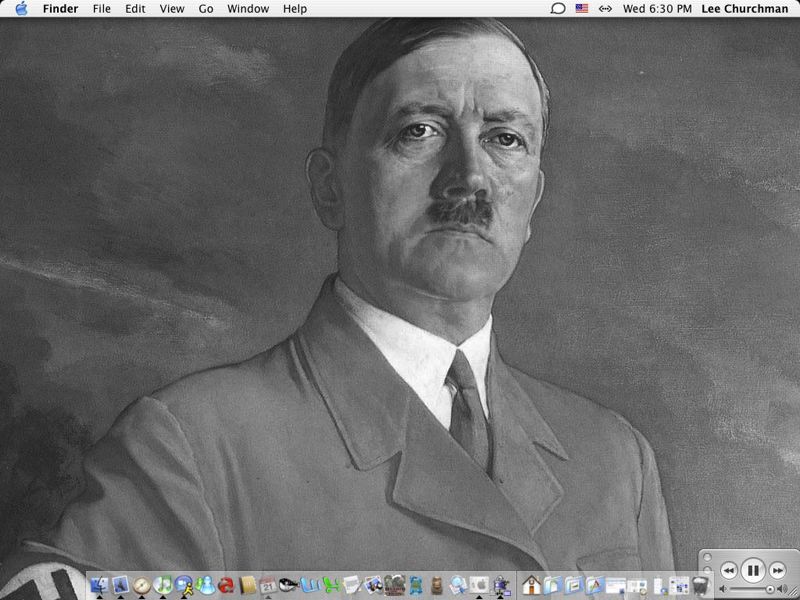Launch Safari compass icon in Dock
This screenshot has width=800, height=600.
click(x=142, y=585)
